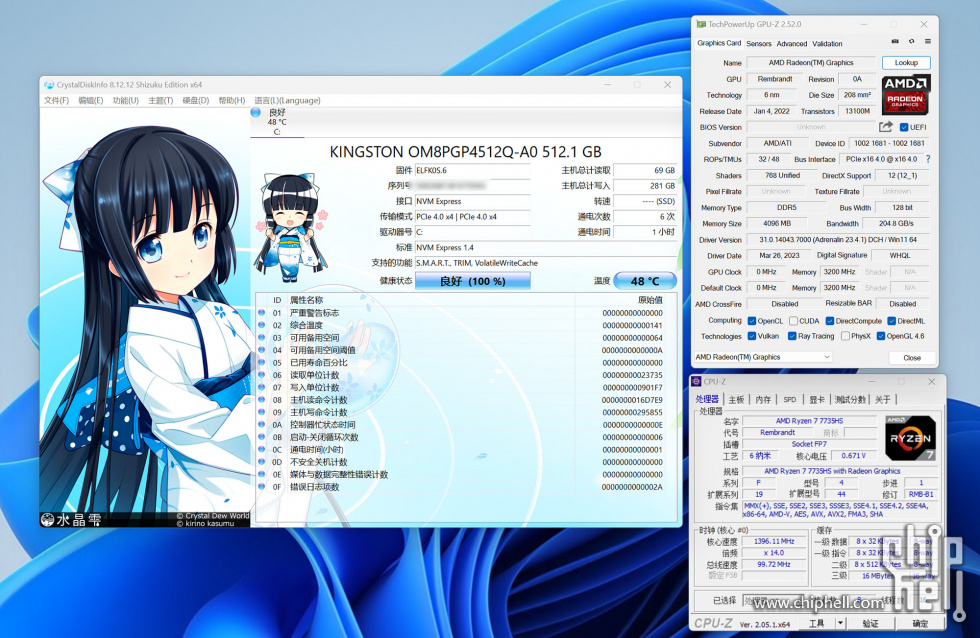980x638 pixels.
Task: Click the Name field showing AMD Radeon(TM) Graphics
Action: click(811, 62)
